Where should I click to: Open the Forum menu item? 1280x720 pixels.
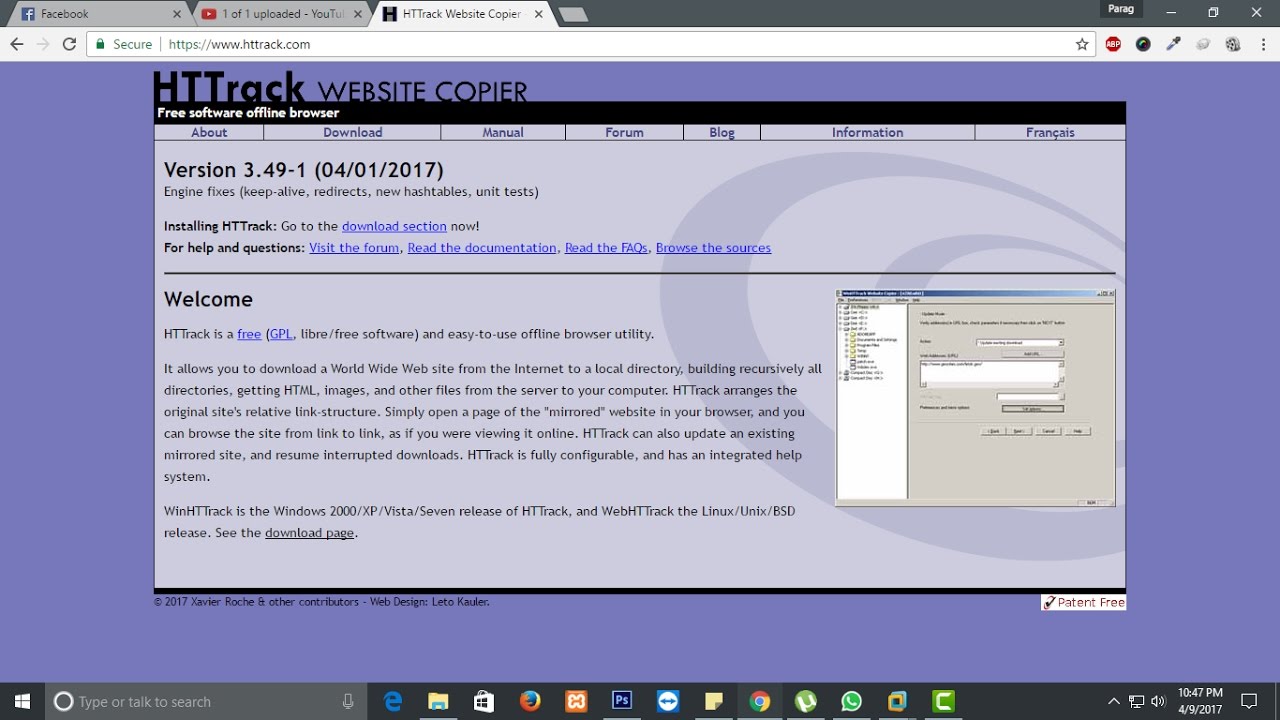click(624, 132)
